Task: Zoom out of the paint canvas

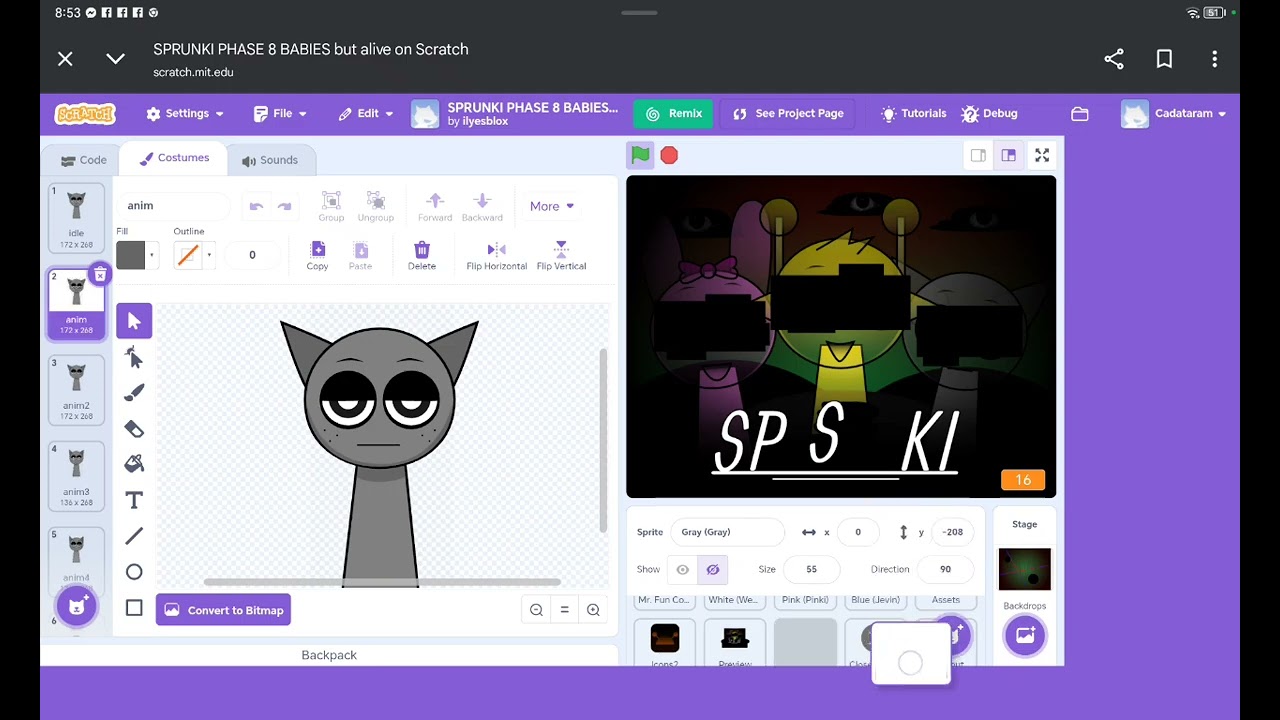Action: click(536, 610)
